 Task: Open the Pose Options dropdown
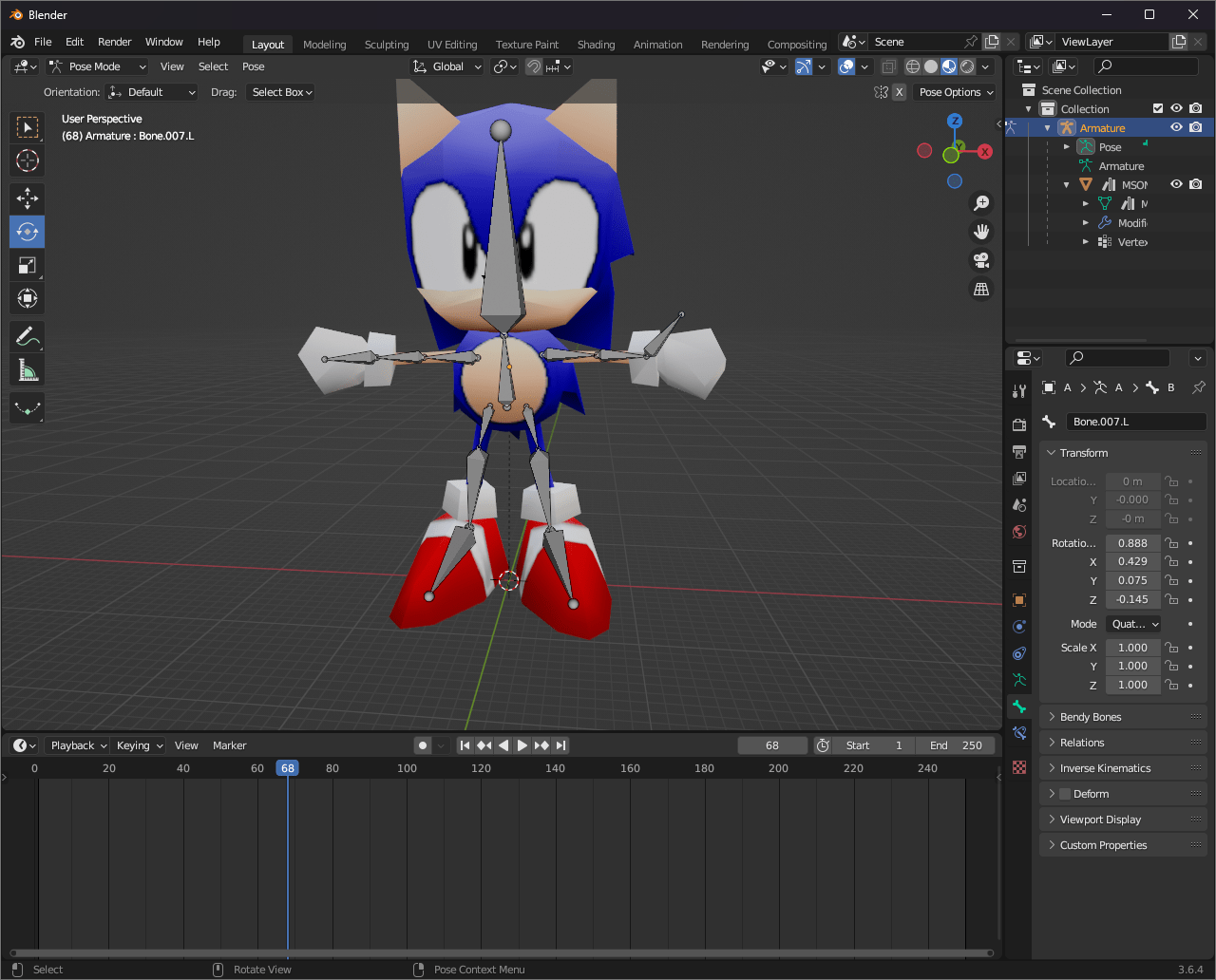click(955, 92)
